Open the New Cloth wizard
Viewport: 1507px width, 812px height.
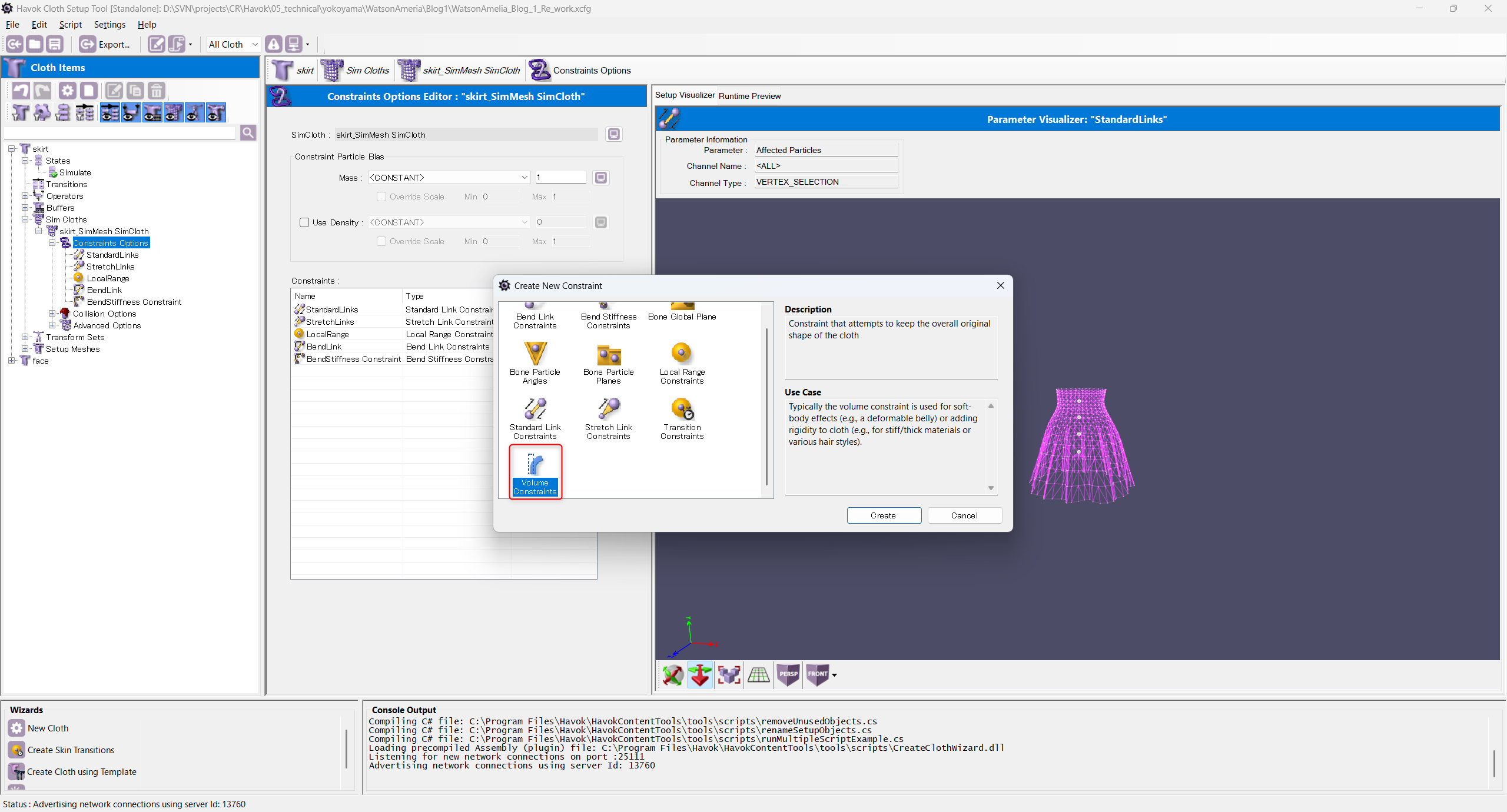click(39, 728)
